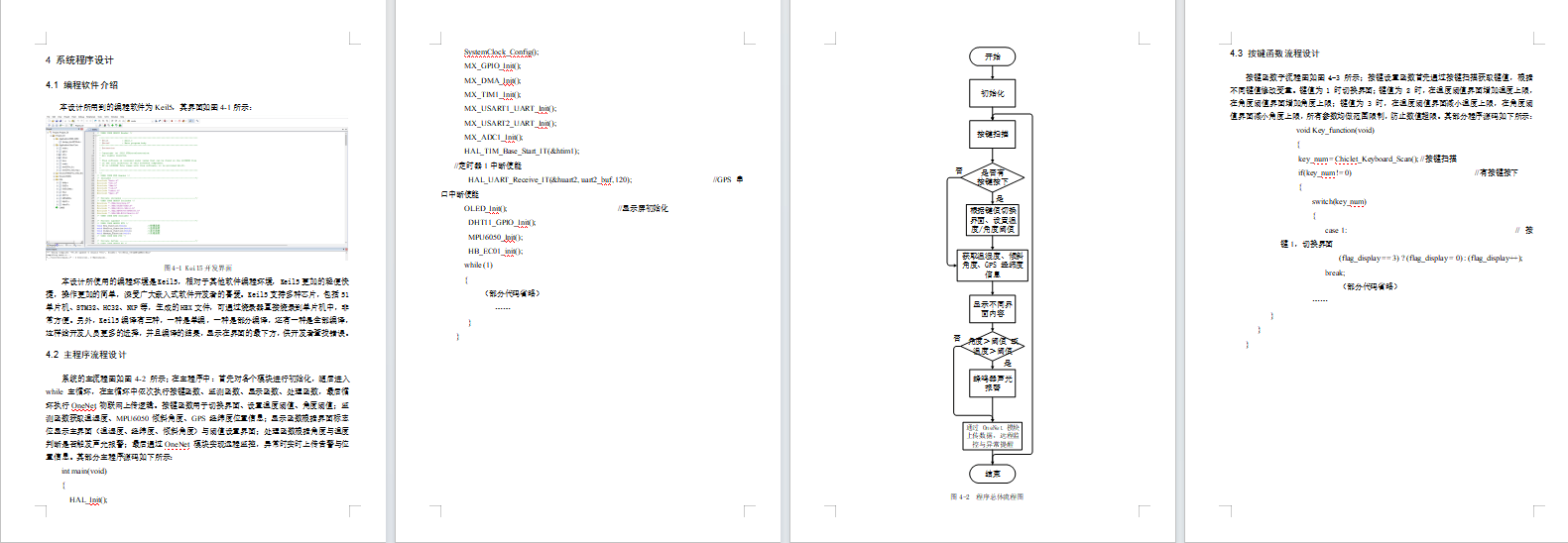This screenshot has height=543, width=1568.
Task: Click the code line 'break;'
Action: (1335, 273)
